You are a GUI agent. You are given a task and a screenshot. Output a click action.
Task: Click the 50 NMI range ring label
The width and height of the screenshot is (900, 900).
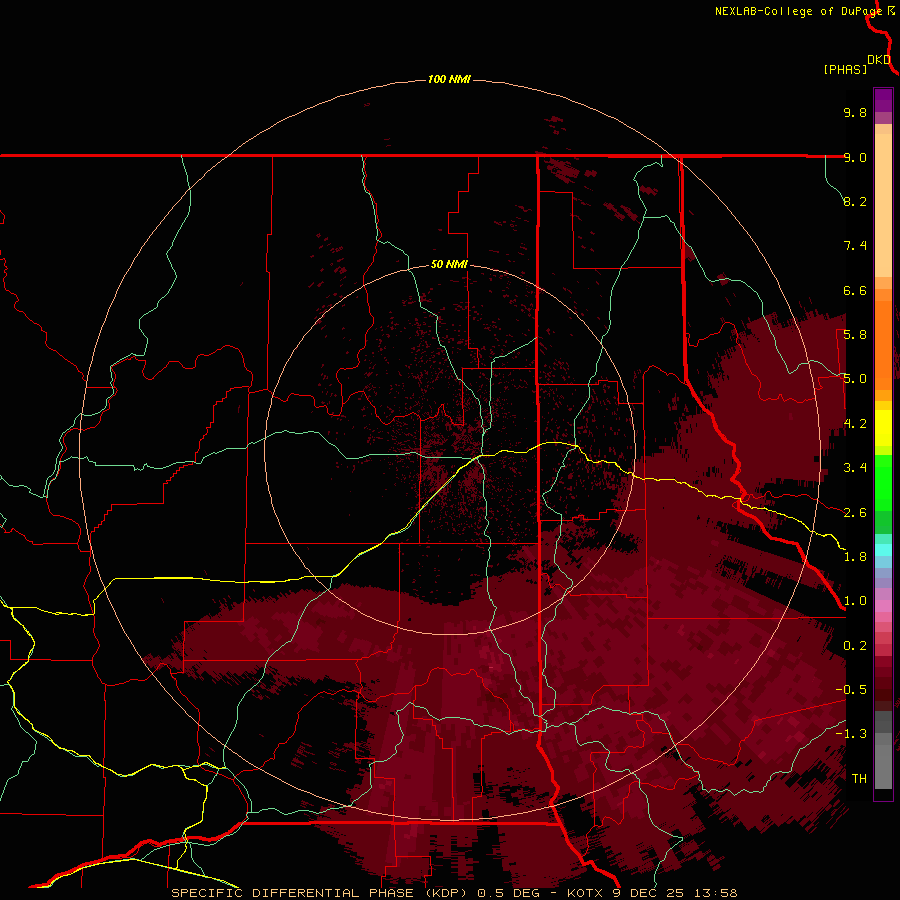pos(449,265)
